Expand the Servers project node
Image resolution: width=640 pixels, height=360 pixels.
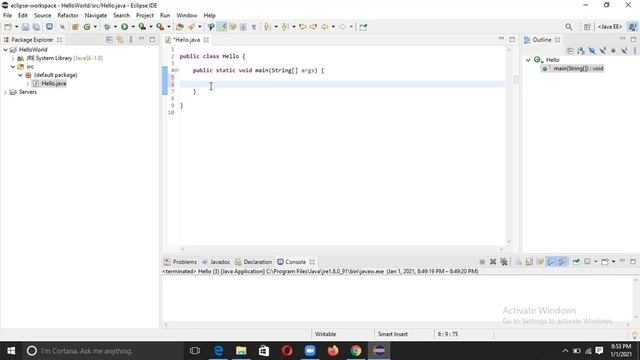(x=5, y=92)
